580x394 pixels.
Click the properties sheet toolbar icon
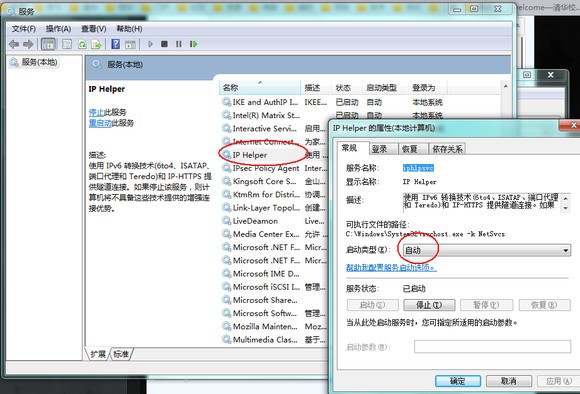point(67,44)
